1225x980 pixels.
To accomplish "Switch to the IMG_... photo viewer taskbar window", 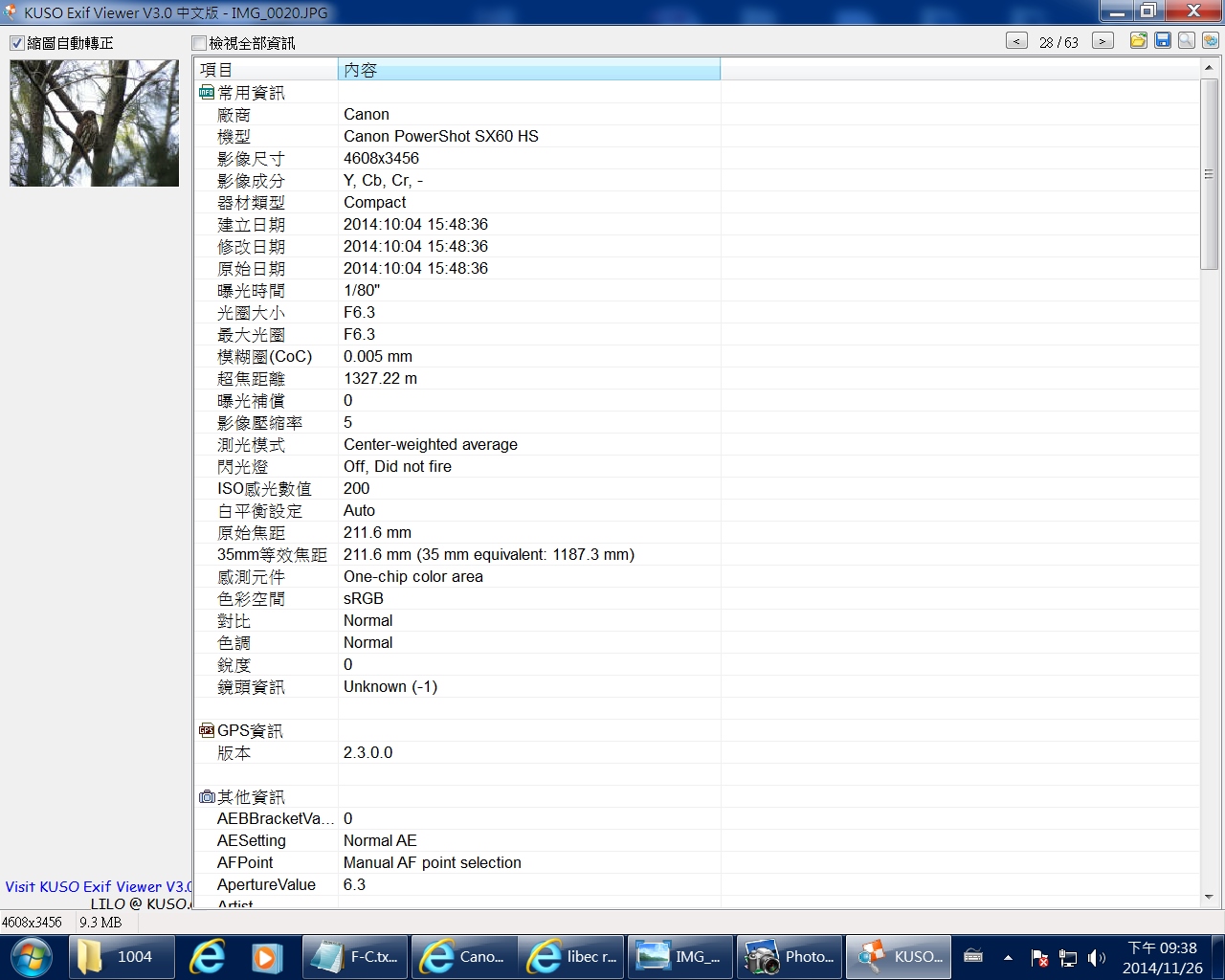I will coord(679,957).
